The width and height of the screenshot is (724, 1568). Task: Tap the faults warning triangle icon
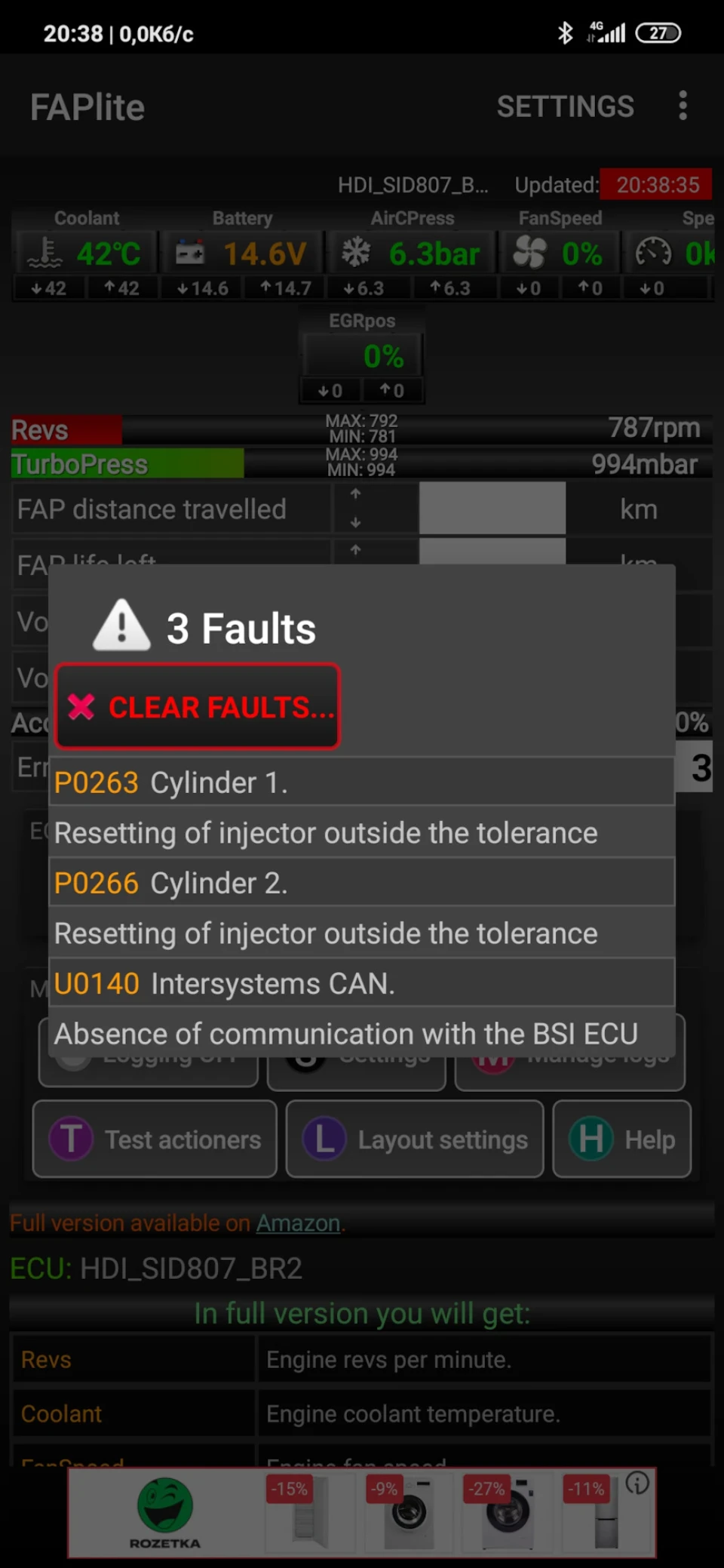121,626
